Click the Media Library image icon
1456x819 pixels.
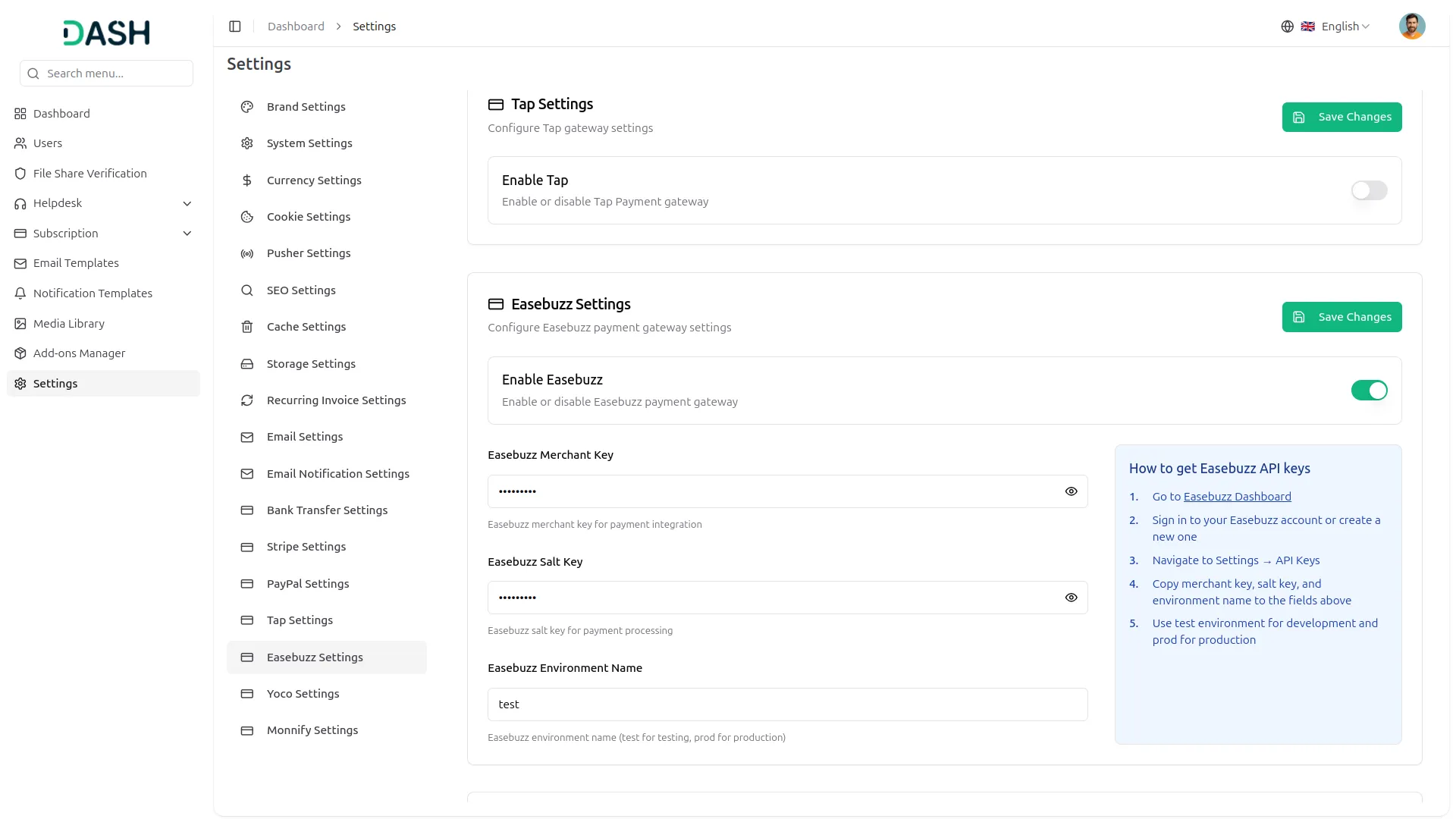[x=20, y=324]
